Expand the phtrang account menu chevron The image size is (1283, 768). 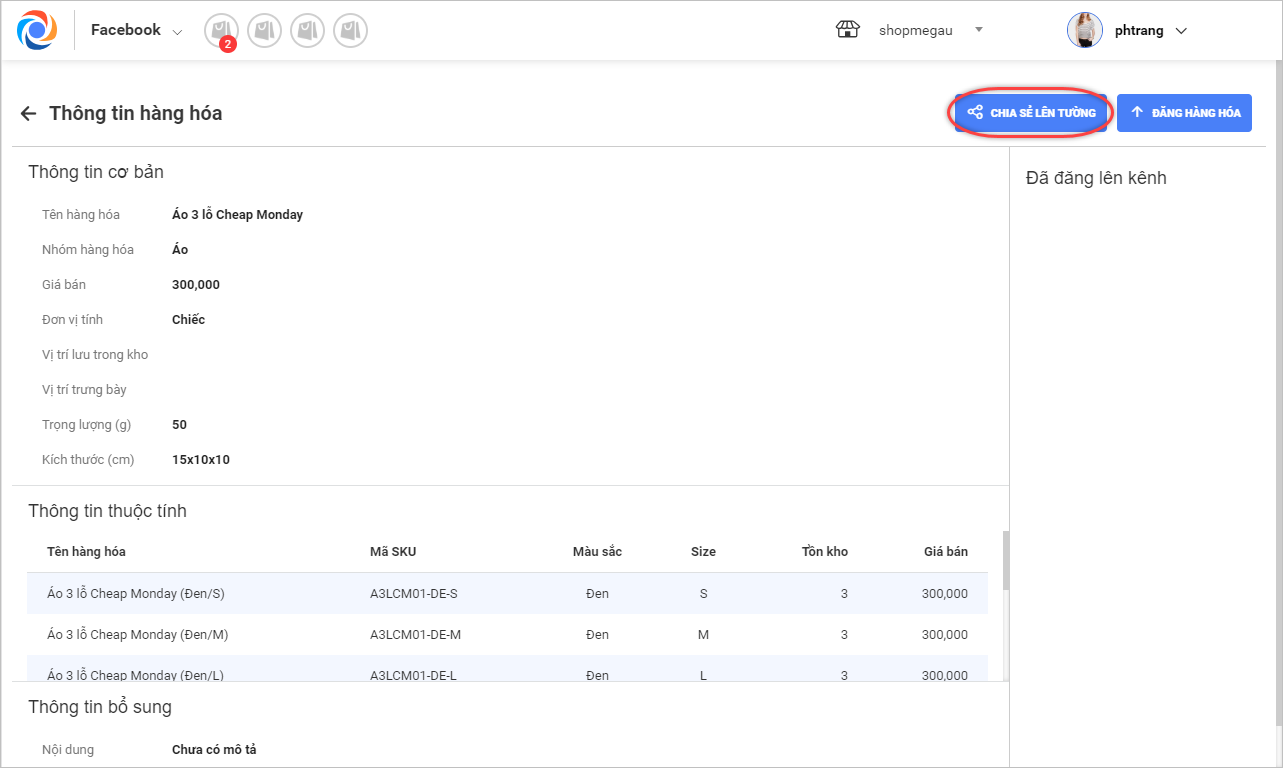[x=1181, y=31]
